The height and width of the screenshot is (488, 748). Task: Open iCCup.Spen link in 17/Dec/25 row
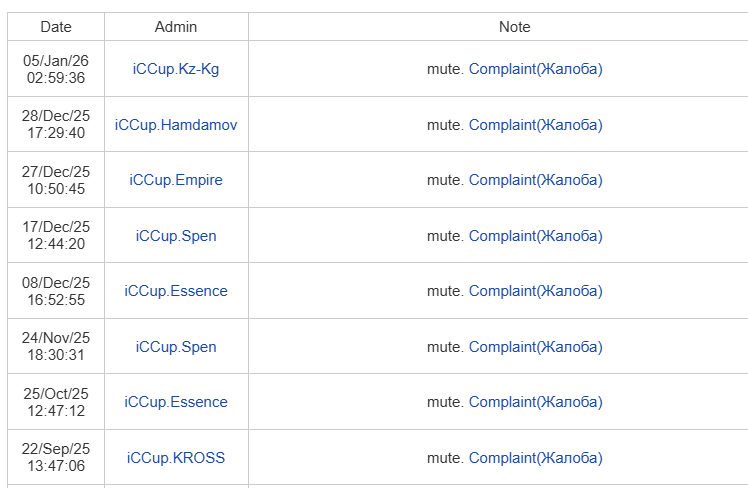click(x=176, y=236)
